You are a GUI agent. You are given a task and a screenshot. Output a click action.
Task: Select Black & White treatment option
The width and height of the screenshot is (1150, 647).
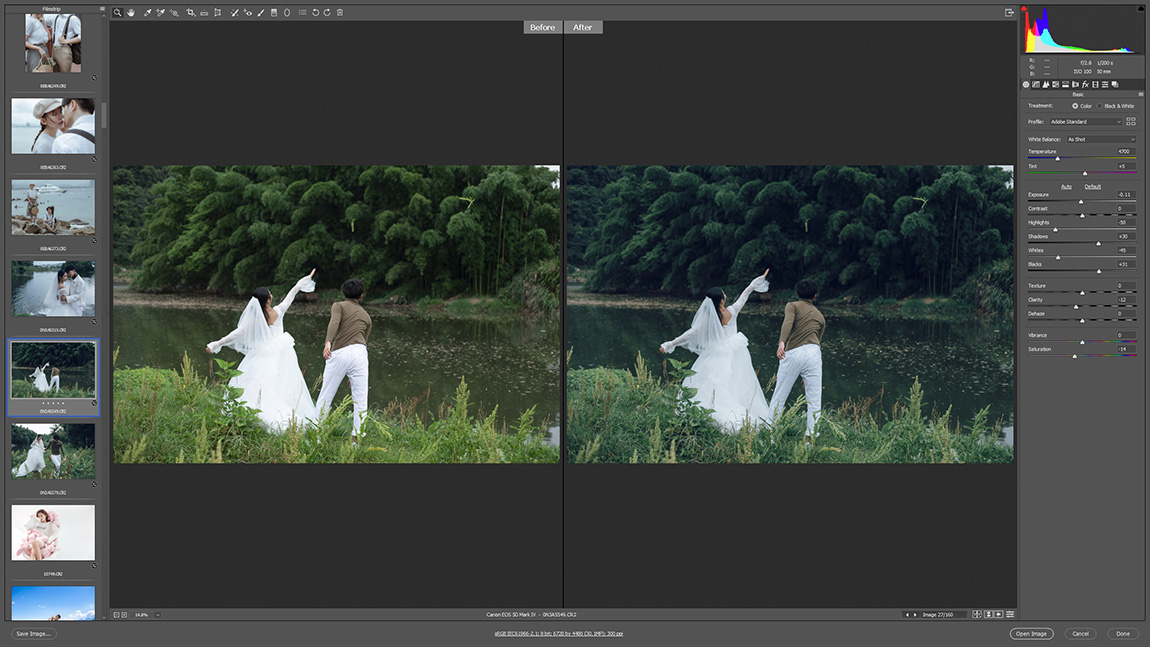point(1100,106)
